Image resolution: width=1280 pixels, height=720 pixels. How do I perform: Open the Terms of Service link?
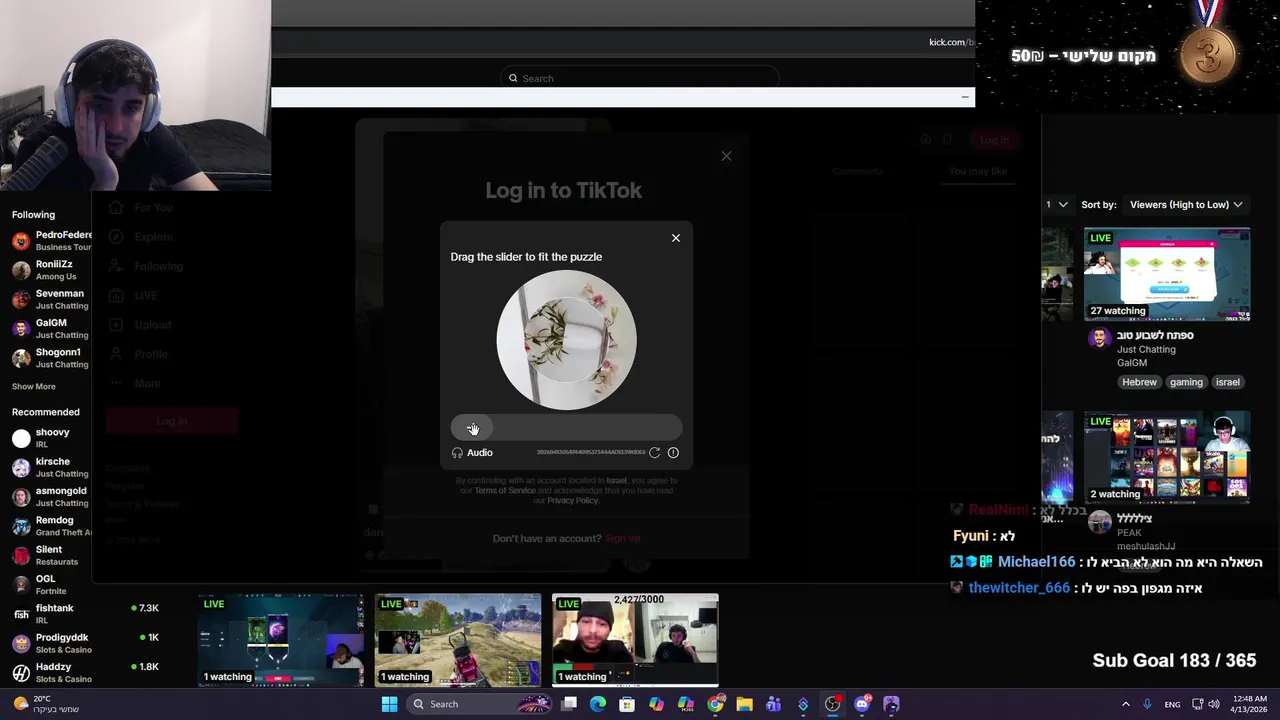pos(505,490)
